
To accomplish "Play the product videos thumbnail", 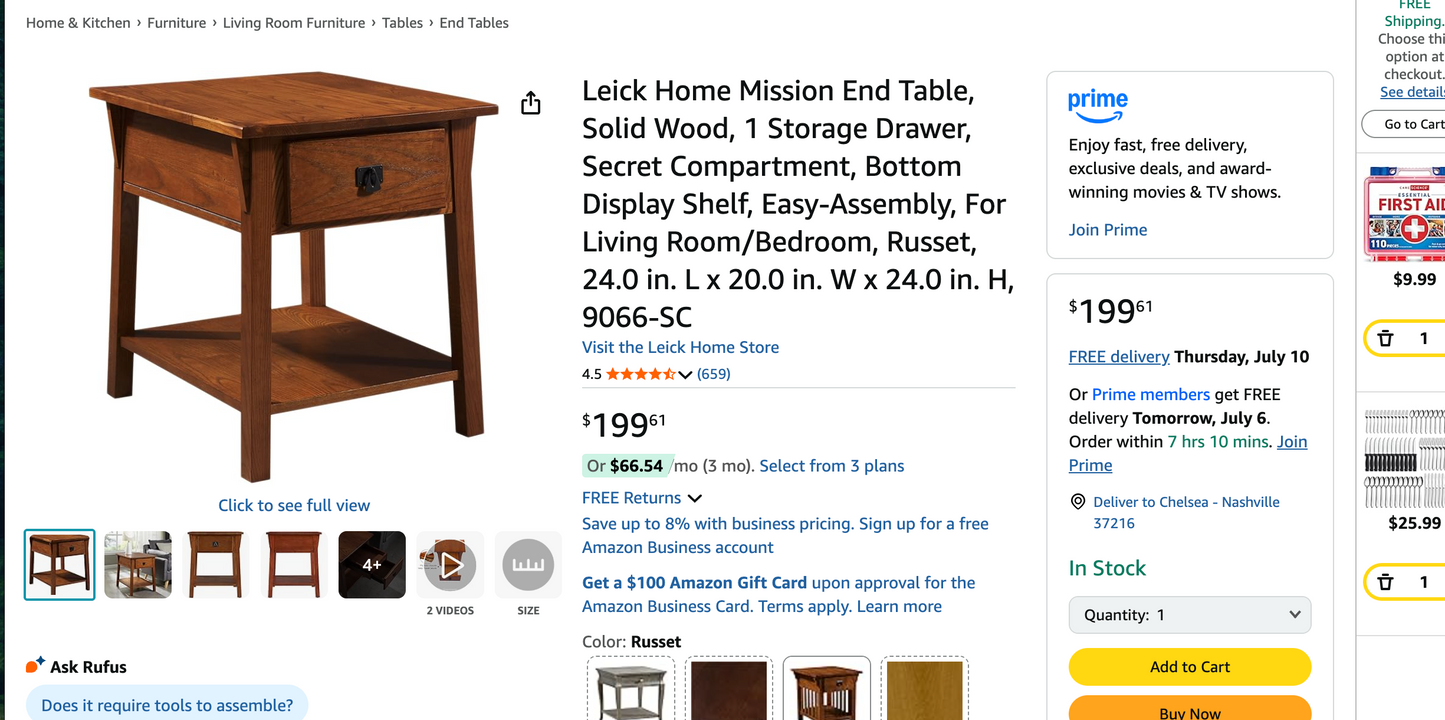I will pyautogui.click(x=450, y=565).
